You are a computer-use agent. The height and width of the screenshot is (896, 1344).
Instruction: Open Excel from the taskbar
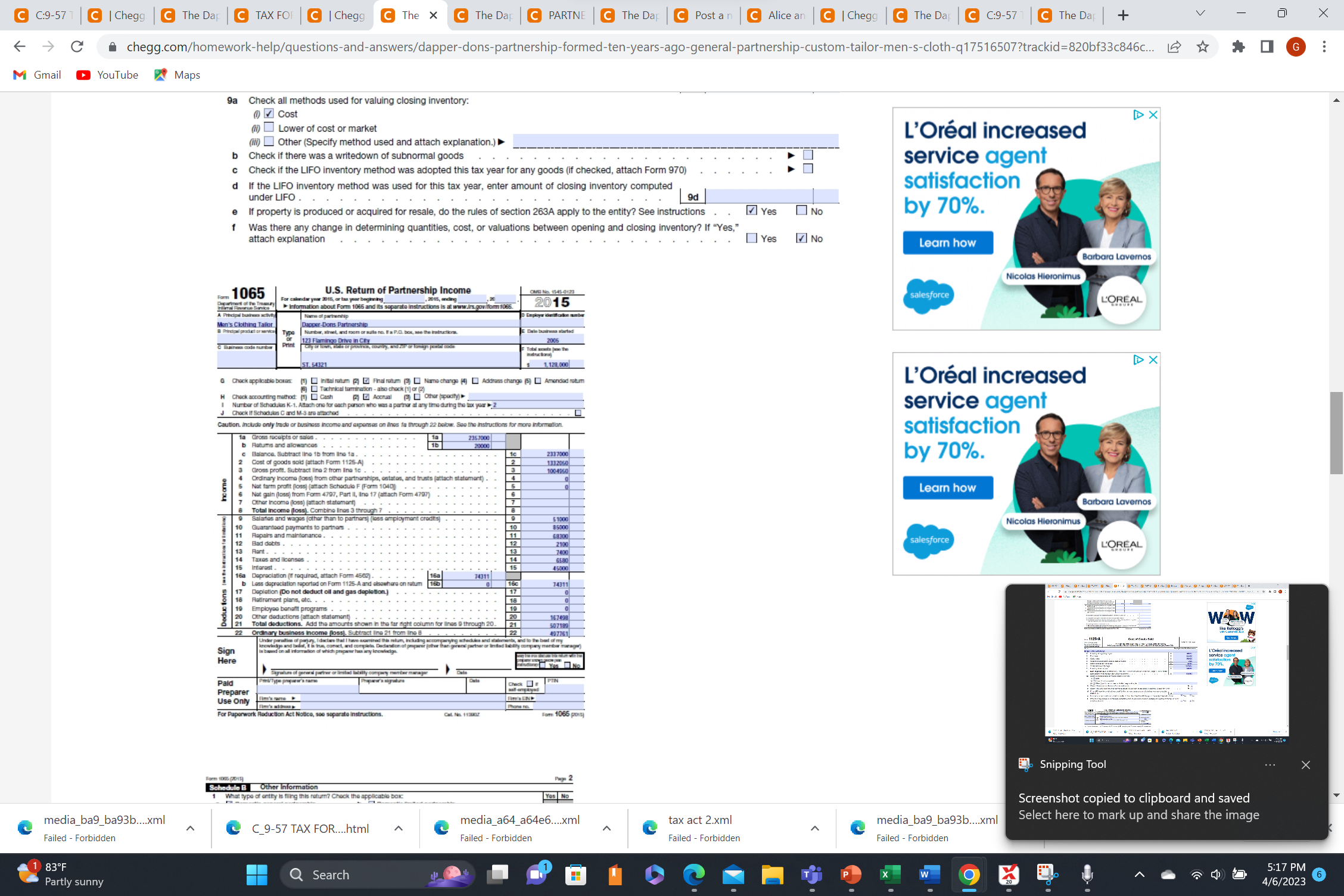point(890,875)
